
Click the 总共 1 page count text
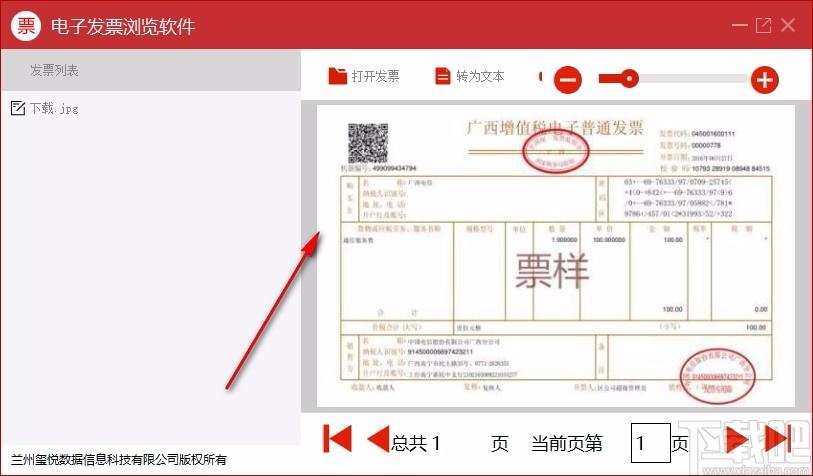click(416, 443)
